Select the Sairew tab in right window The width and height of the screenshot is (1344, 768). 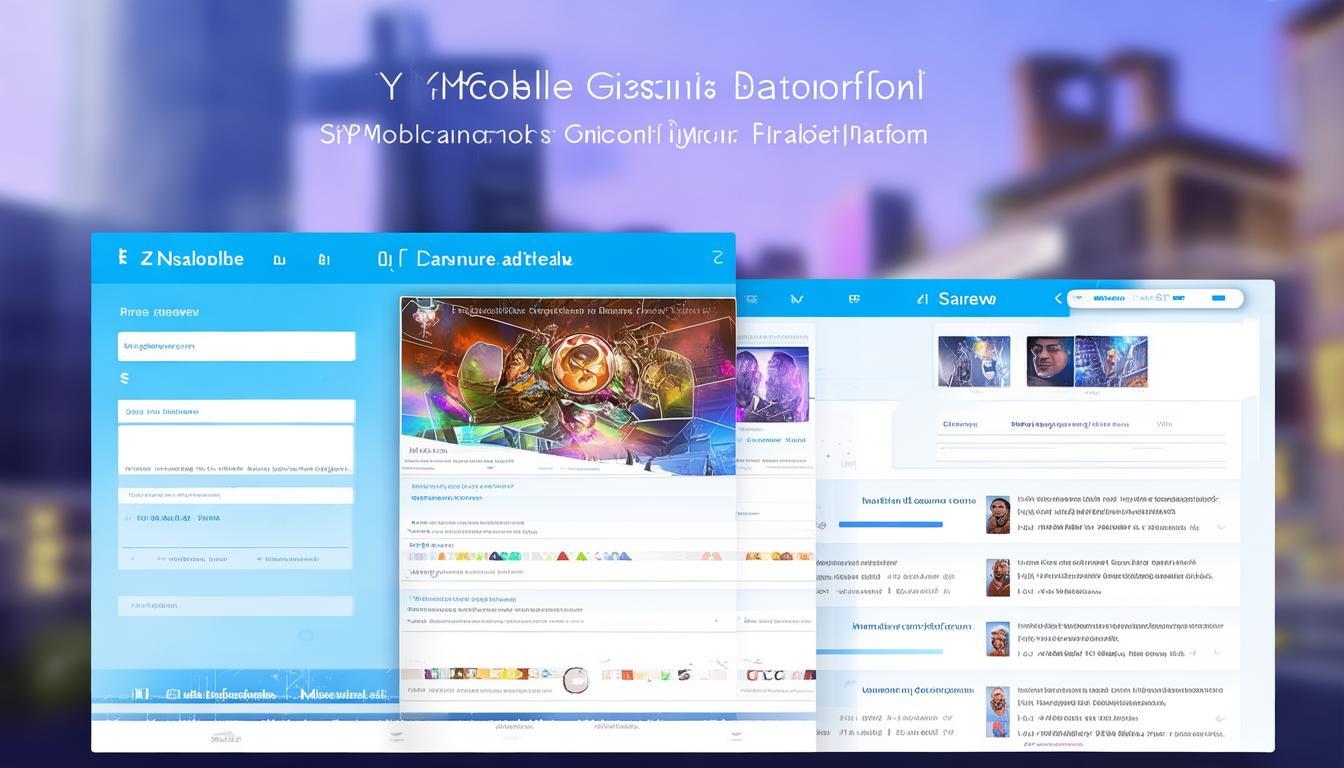click(x=965, y=299)
